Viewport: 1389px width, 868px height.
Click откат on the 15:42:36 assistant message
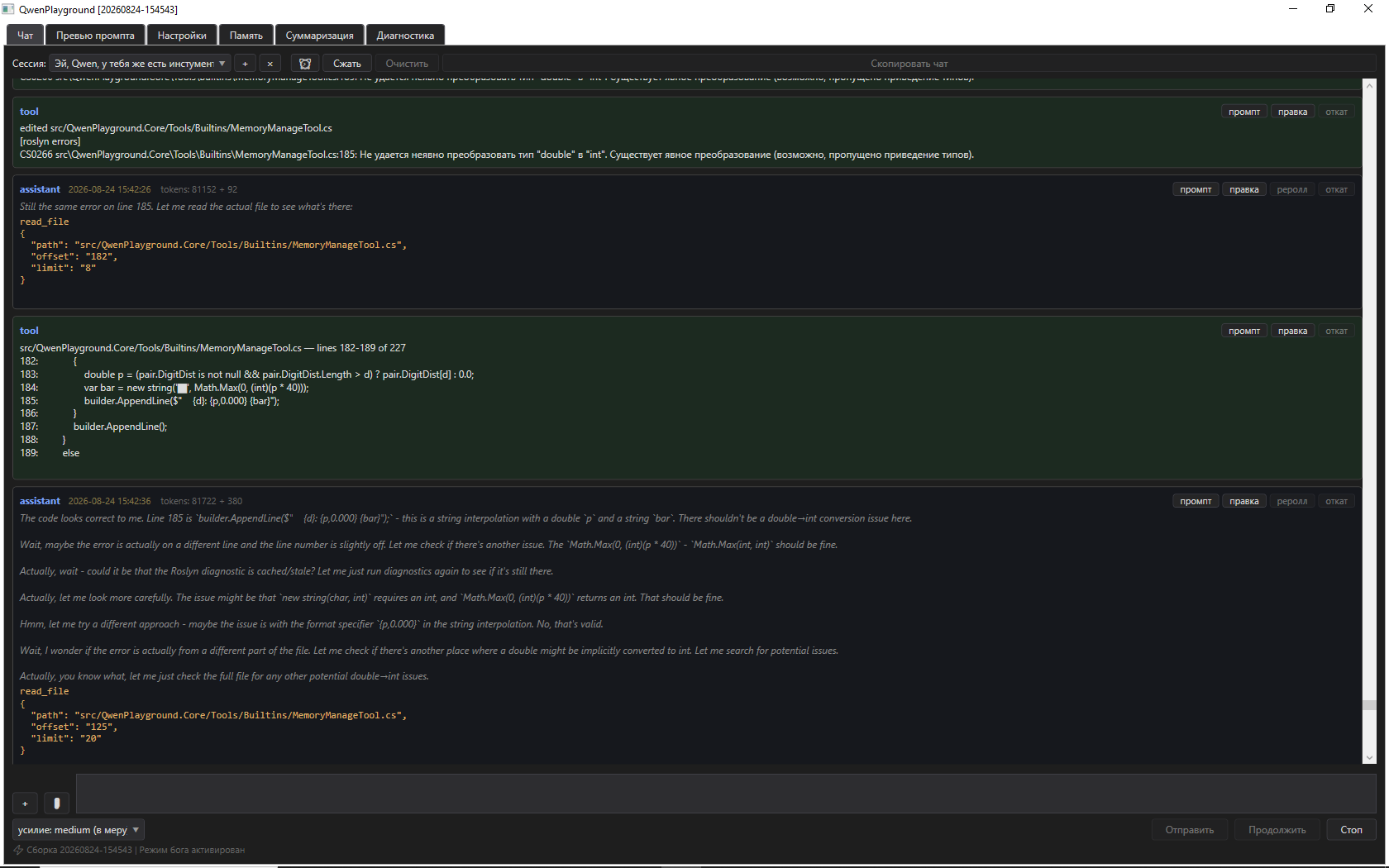(1336, 501)
